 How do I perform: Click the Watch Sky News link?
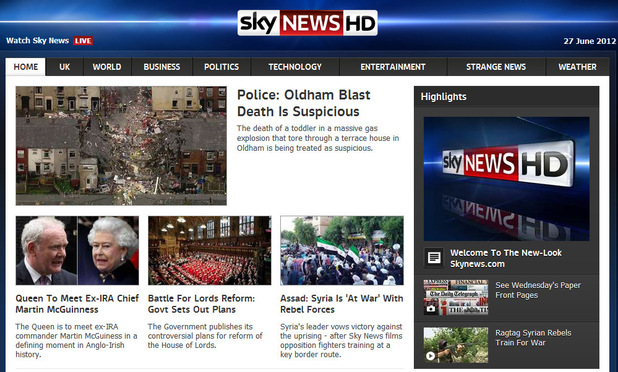[37, 41]
